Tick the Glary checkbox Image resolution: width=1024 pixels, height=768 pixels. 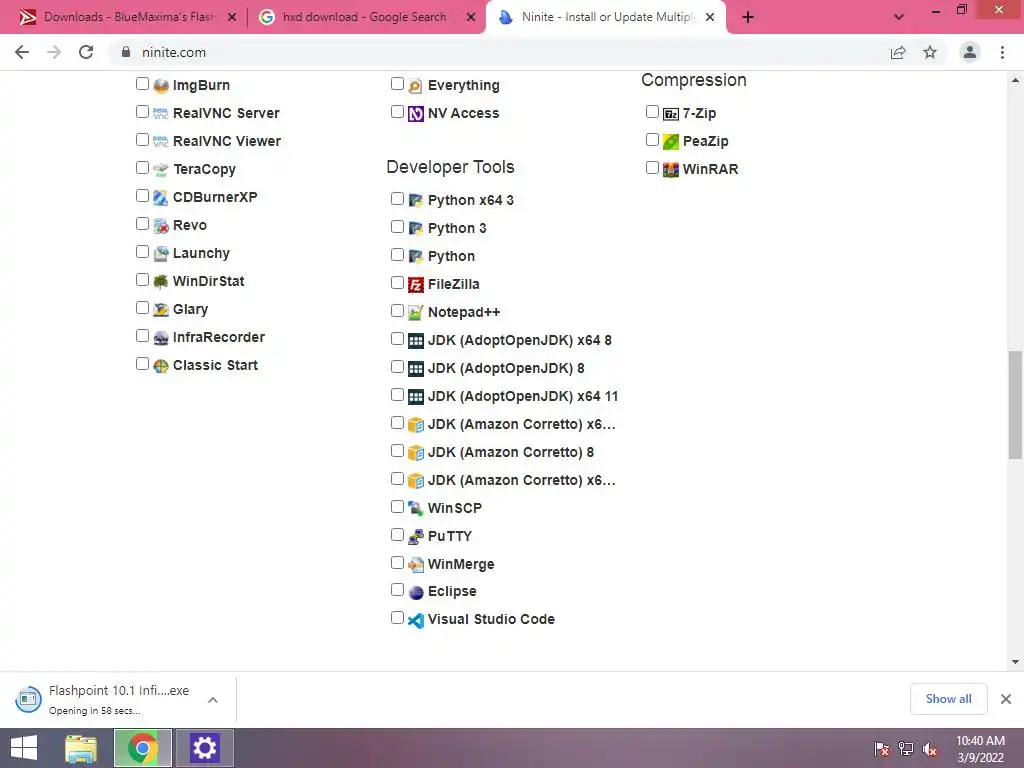(142, 308)
